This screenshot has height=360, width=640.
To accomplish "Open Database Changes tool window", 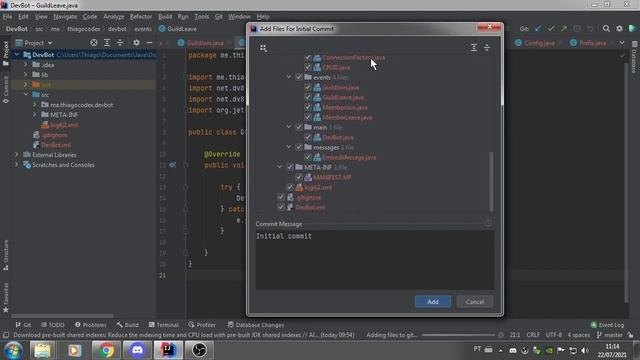I will click(256, 325).
